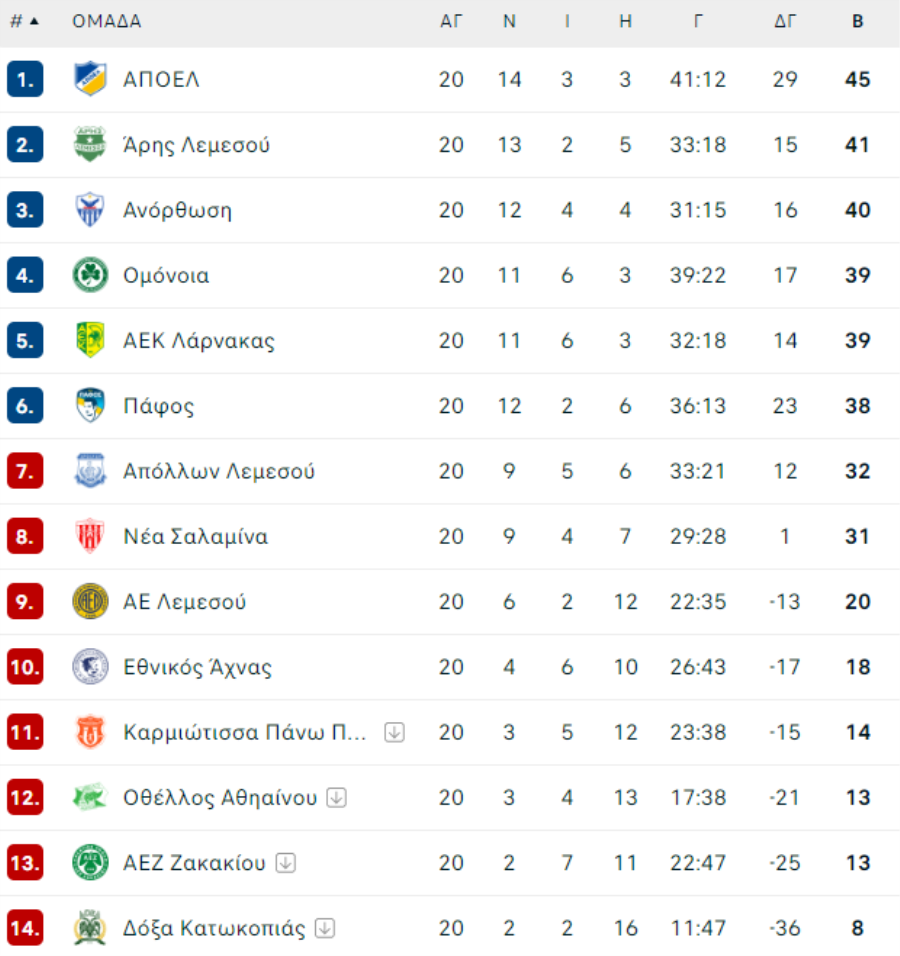This screenshot has height=956, width=900.
Task: Open Άρης Λεμεσού club logo
Action: tap(90, 144)
